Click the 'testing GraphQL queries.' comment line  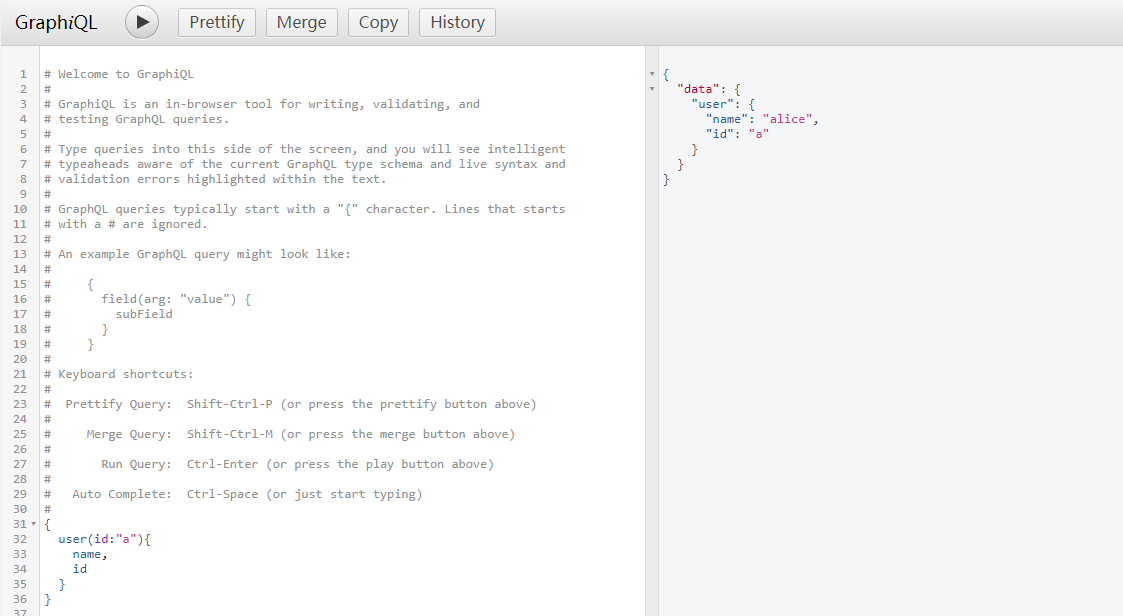pyautogui.click(x=137, y=119)
